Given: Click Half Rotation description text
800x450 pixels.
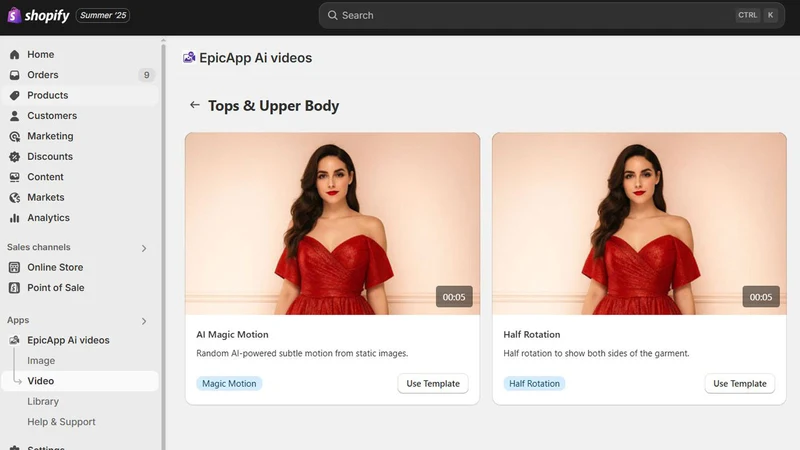Looking at the screenshot, I should pos(596,353).
